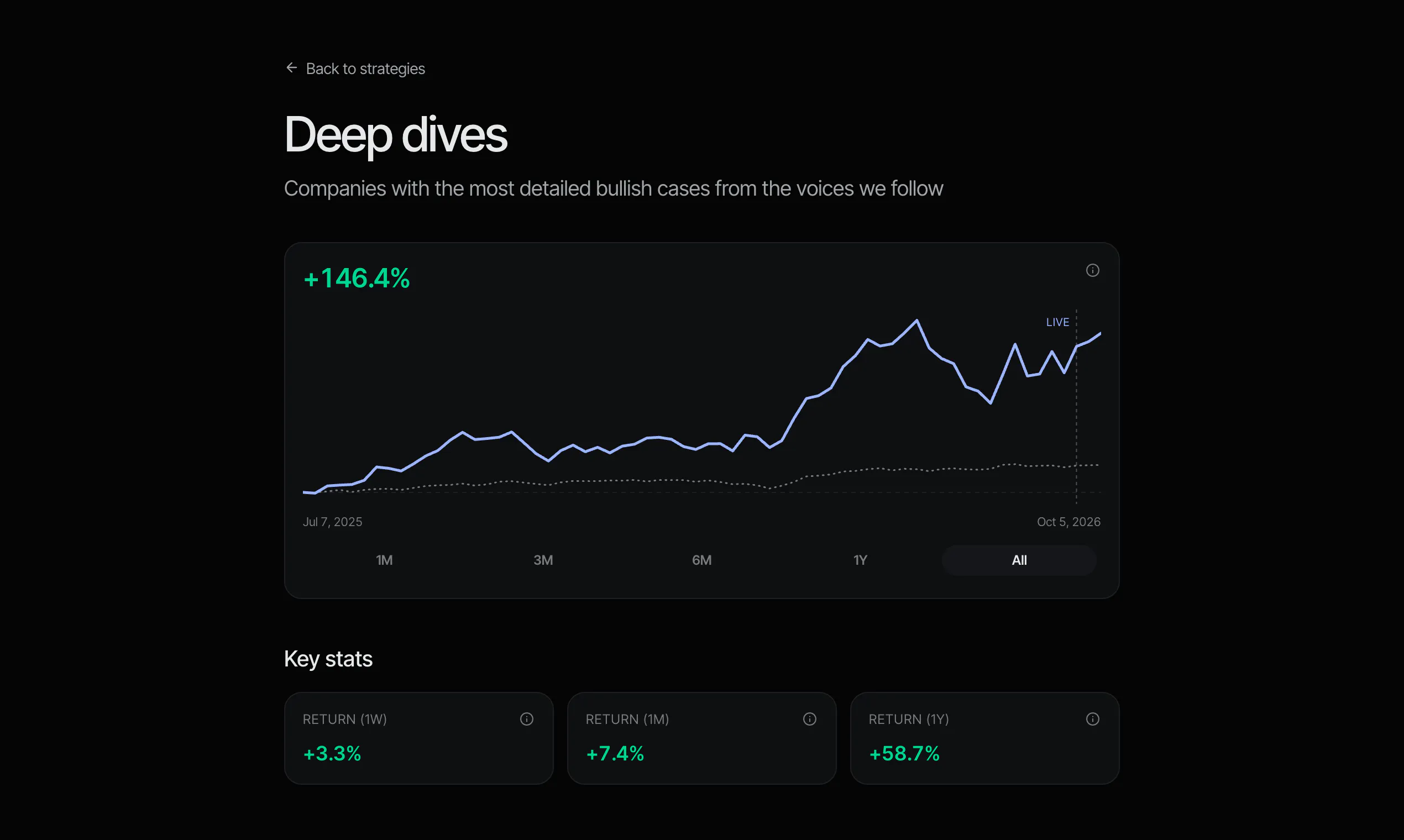
Task: Click the Key stats heading
Action: (x=328, y=659)
